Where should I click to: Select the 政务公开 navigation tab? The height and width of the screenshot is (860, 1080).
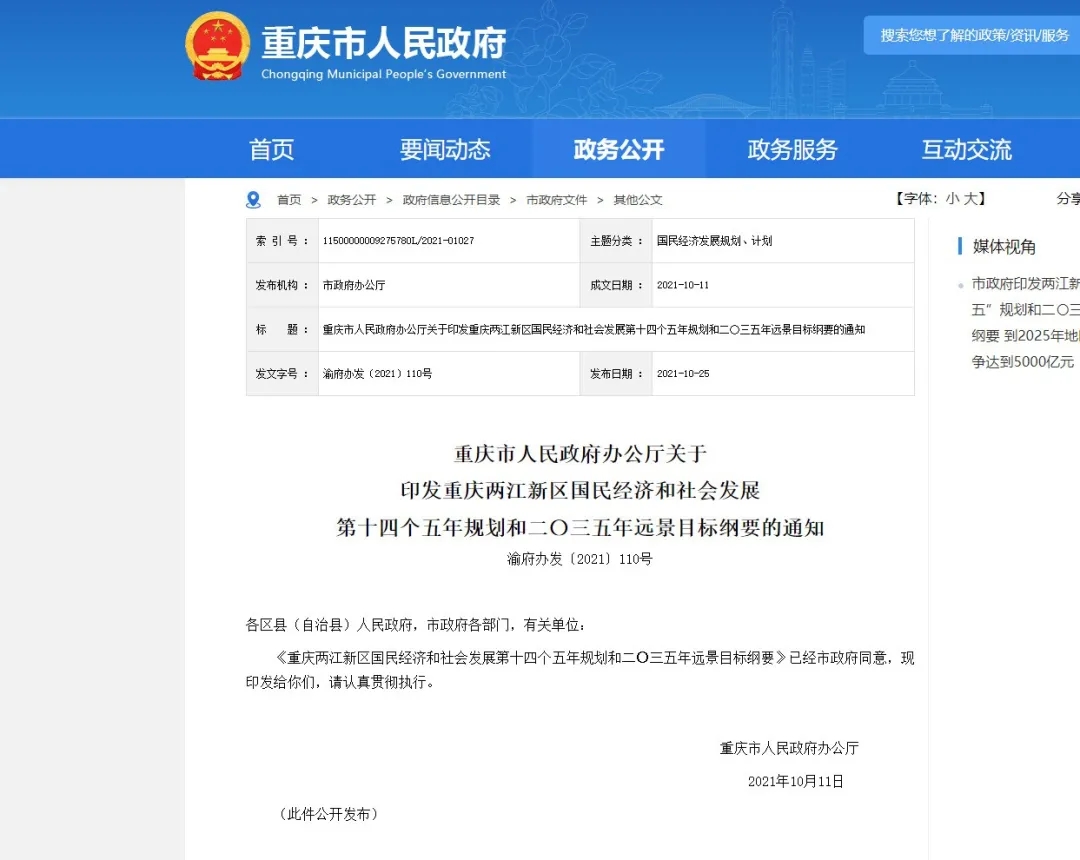pos(618,150)
